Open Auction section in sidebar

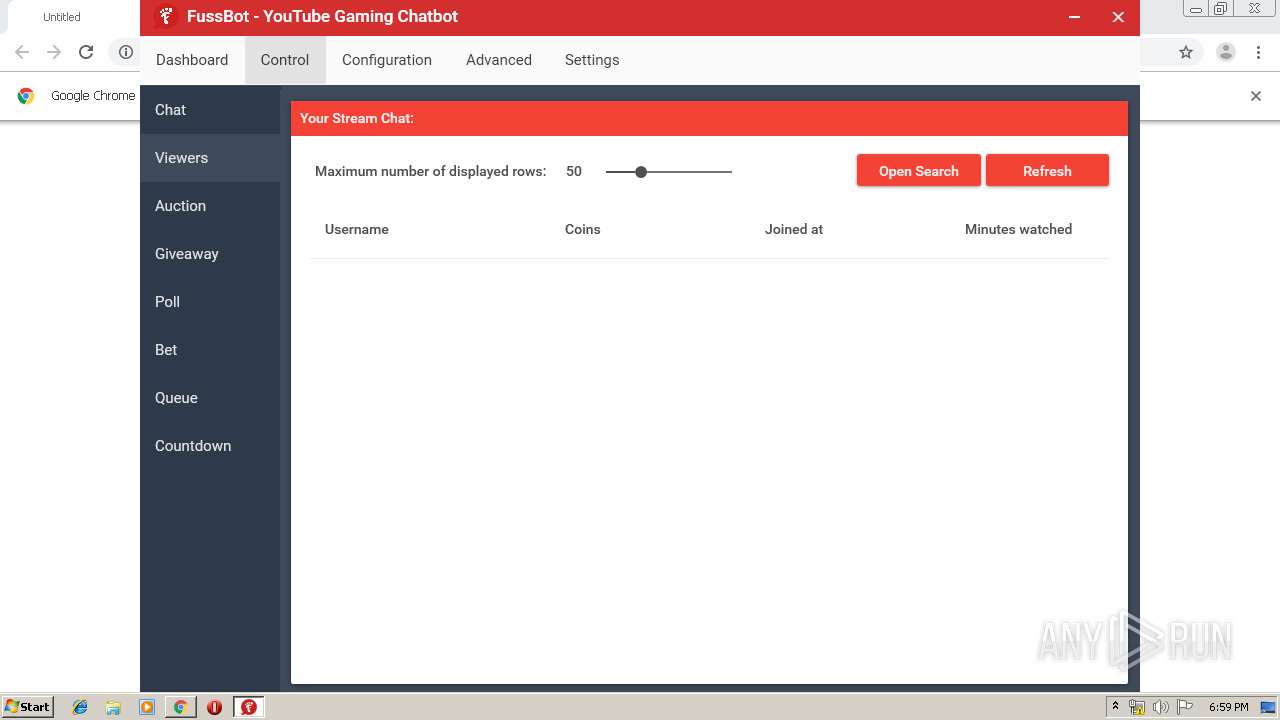coord(210,206)
